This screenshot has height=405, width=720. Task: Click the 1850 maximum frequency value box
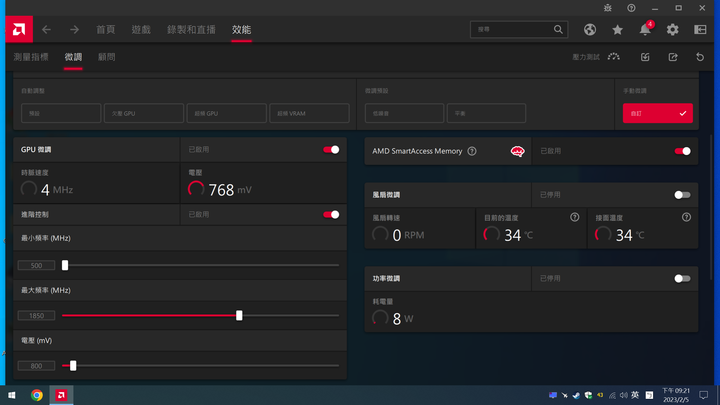[36, 315]
